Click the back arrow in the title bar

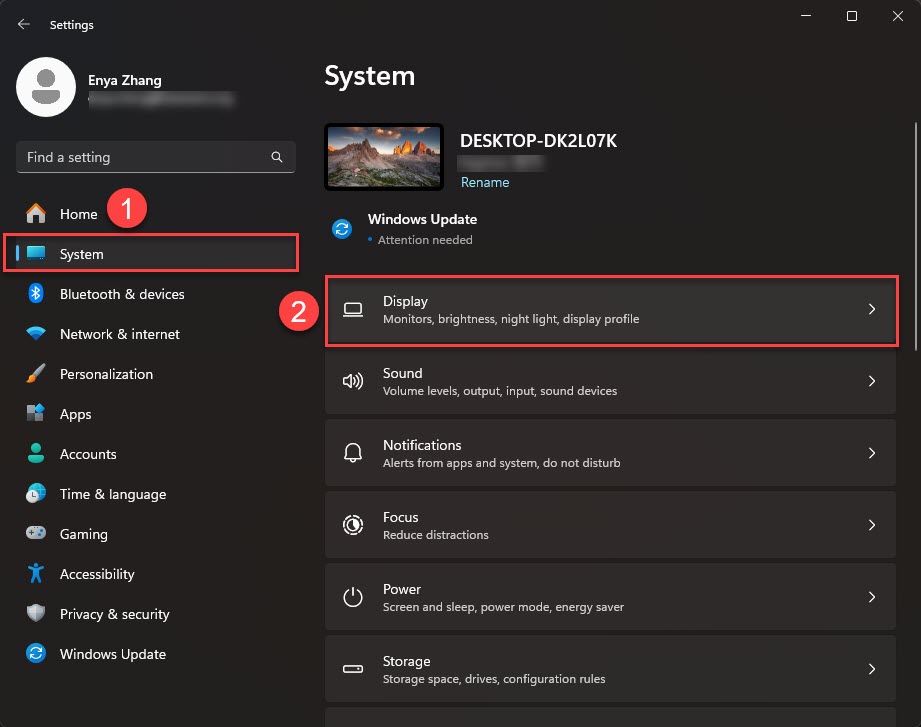point(22,24)
